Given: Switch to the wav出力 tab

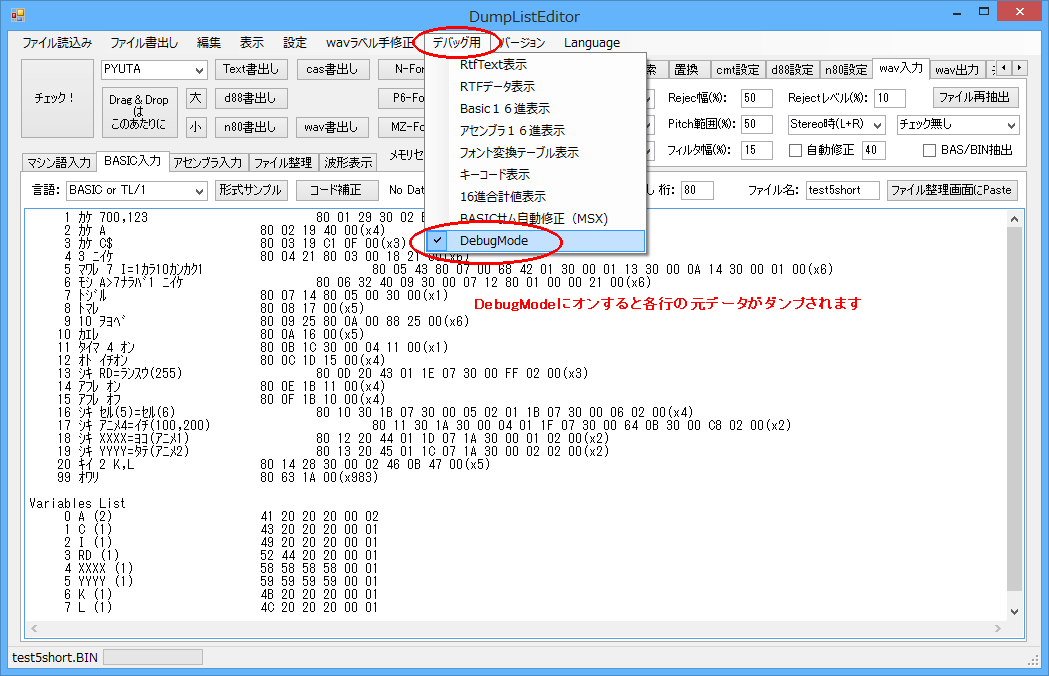Looking at the screenshot, I should pos(957,70).
